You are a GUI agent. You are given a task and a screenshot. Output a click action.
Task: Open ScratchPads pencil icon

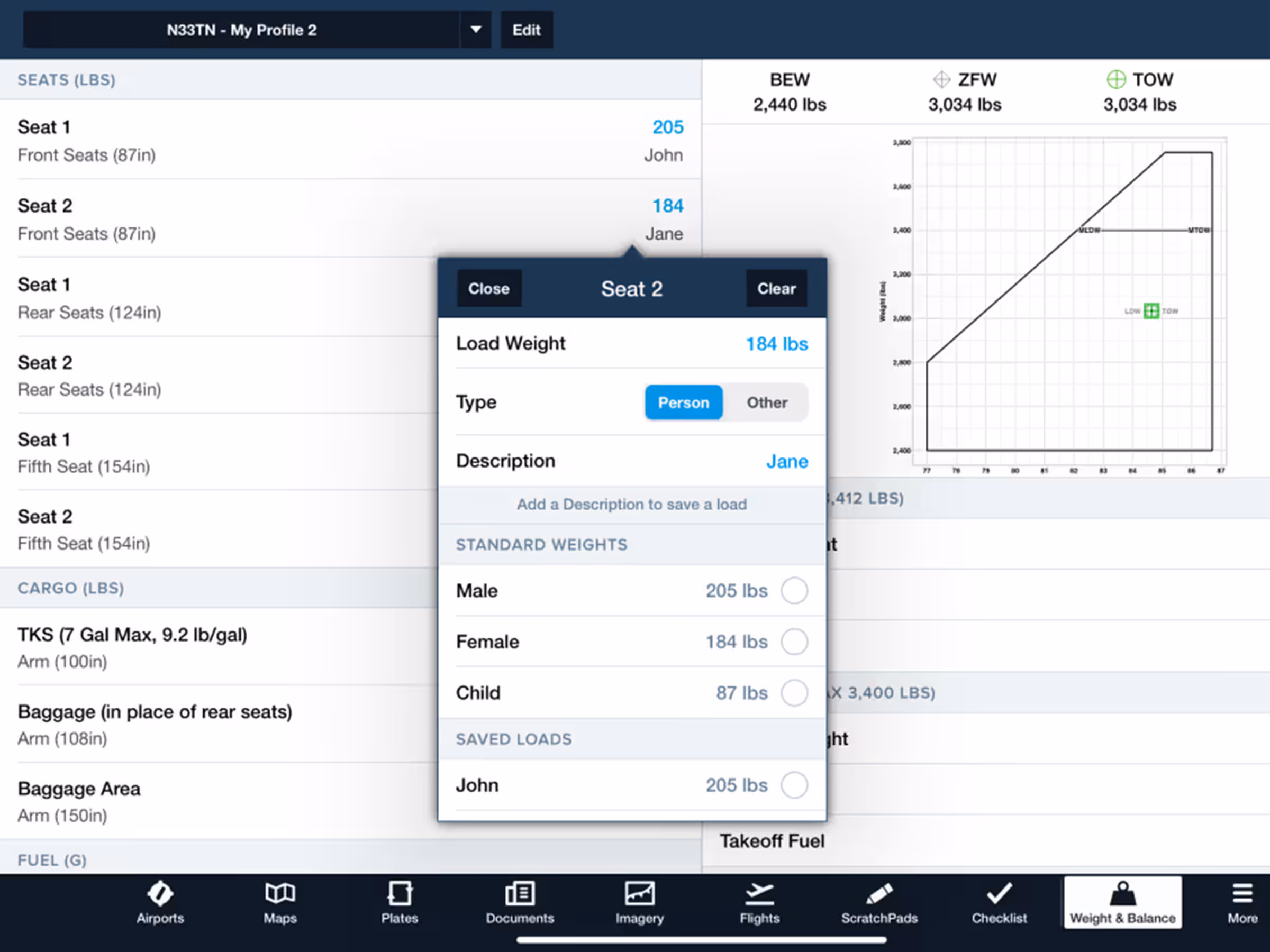click(x=879, y=893)
